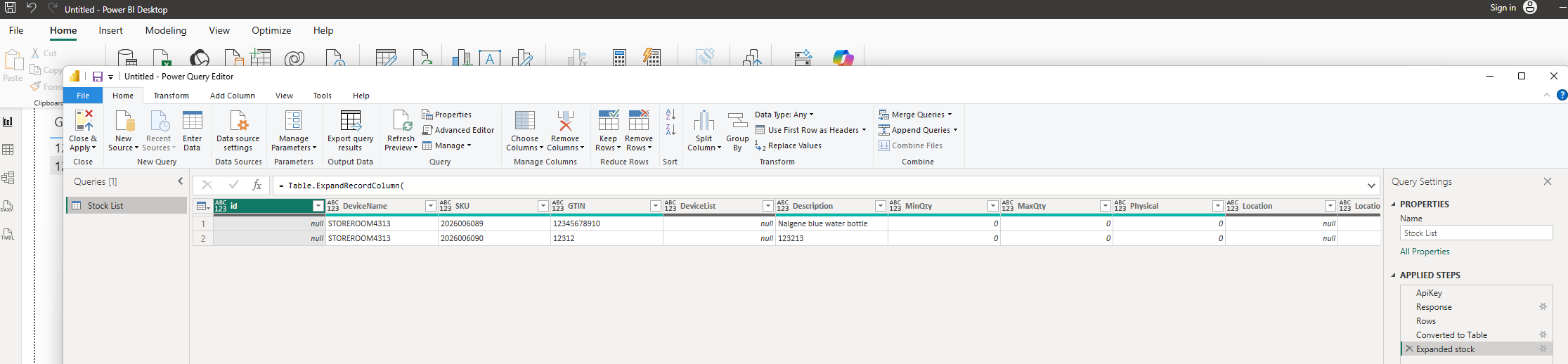The height and width of the screenshot is (364, 1568).
Task: Click Manage Parameters icon
Action: point(293,121)
